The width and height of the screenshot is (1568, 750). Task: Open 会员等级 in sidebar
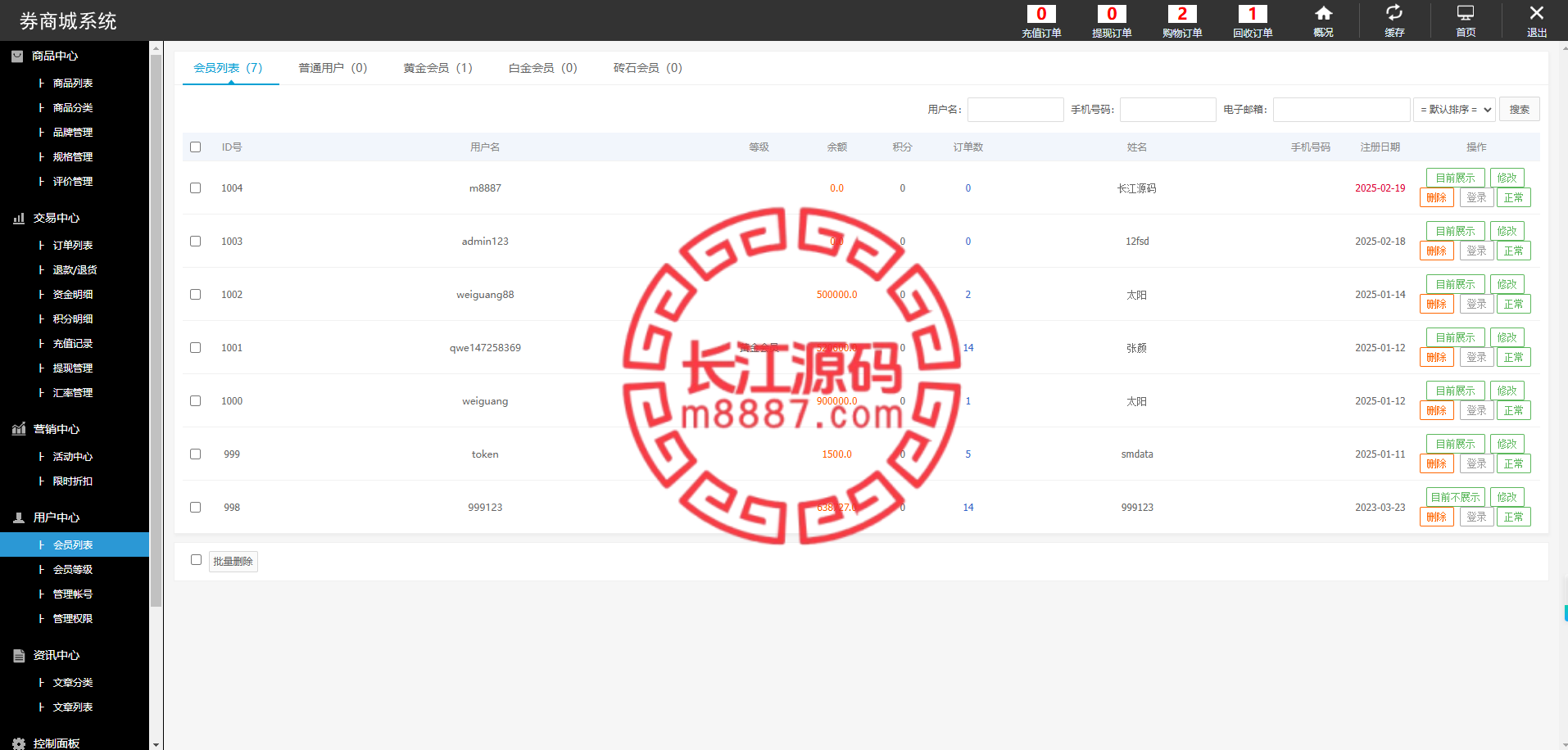point(73,570)
